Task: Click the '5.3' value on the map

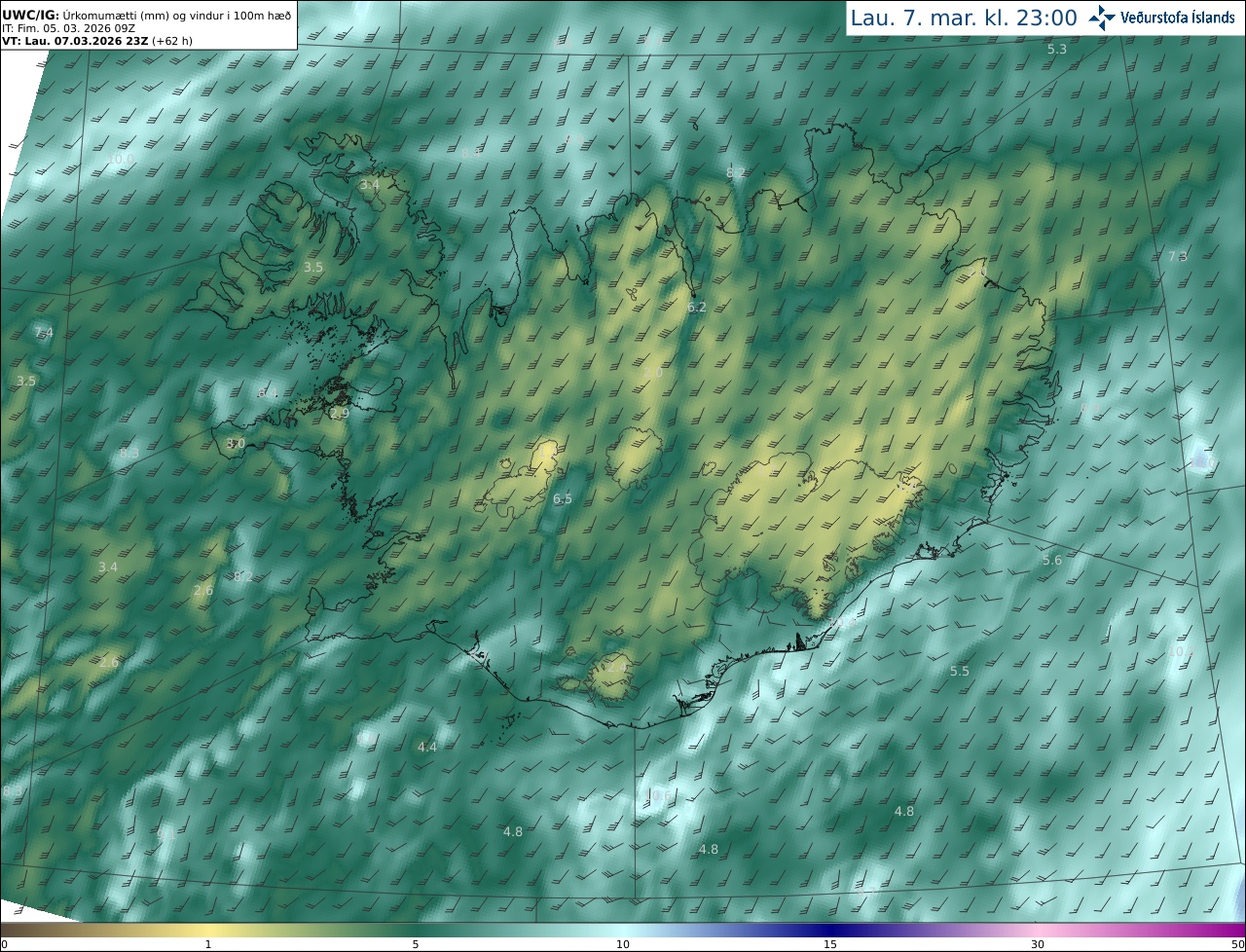Action: coord(1056,49)
